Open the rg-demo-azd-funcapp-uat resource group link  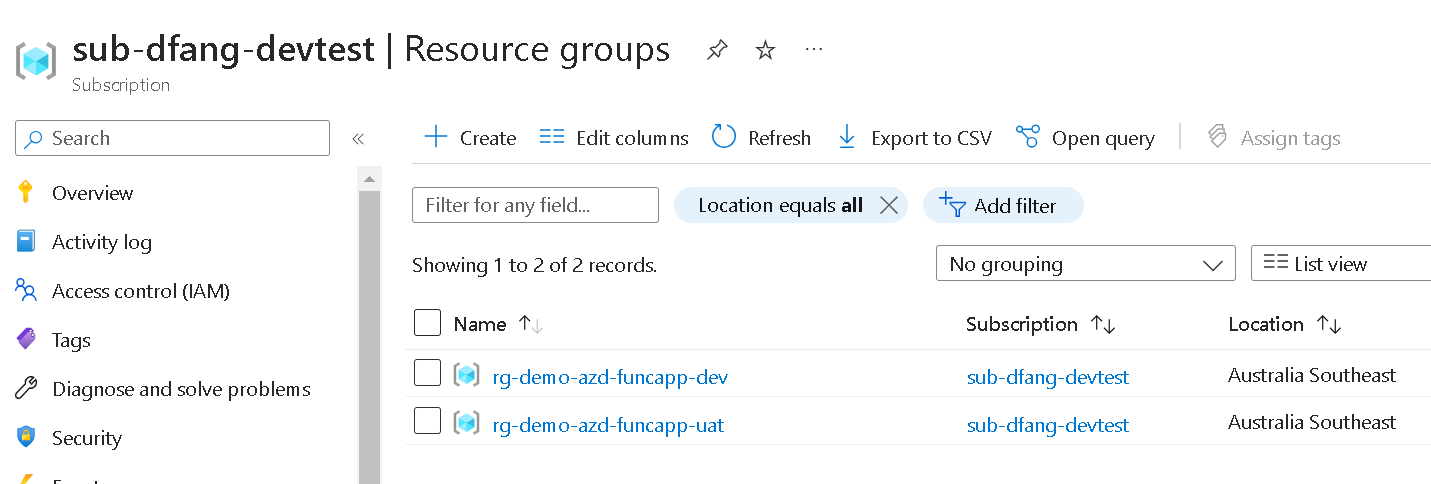(x=608, y=425)
